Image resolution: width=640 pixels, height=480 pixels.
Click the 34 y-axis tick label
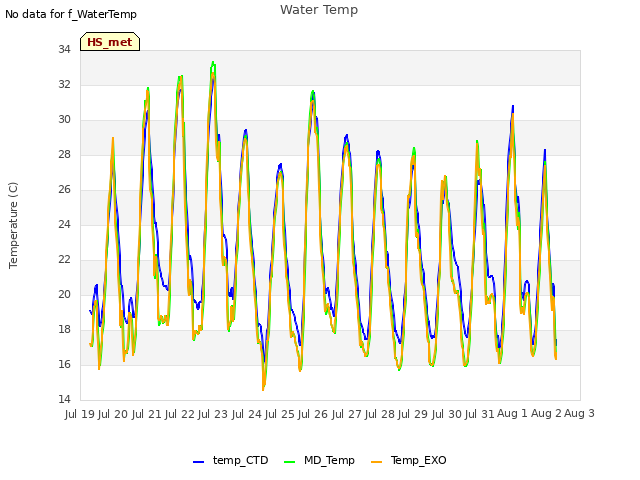pyautogui.click(x=64, y=49)
